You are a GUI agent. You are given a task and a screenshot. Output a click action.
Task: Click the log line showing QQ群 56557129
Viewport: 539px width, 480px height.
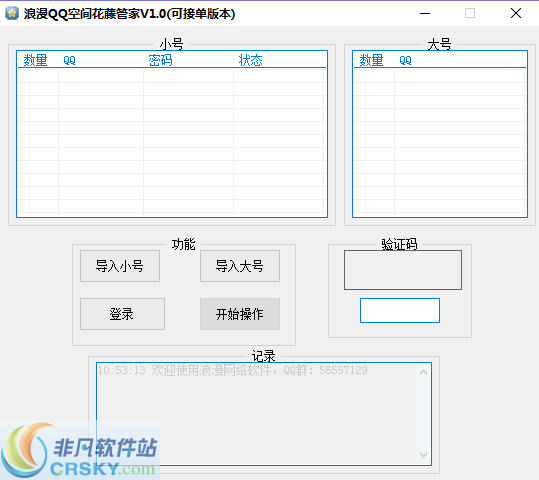pyautogui.click(x=233, y=370)
